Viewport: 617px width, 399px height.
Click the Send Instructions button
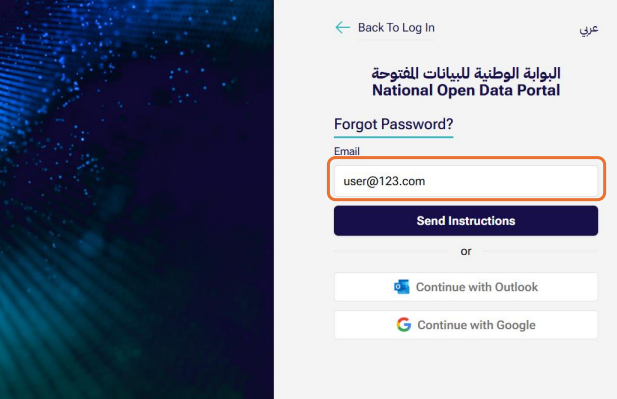pyautogui.click(x=466, y=221)
